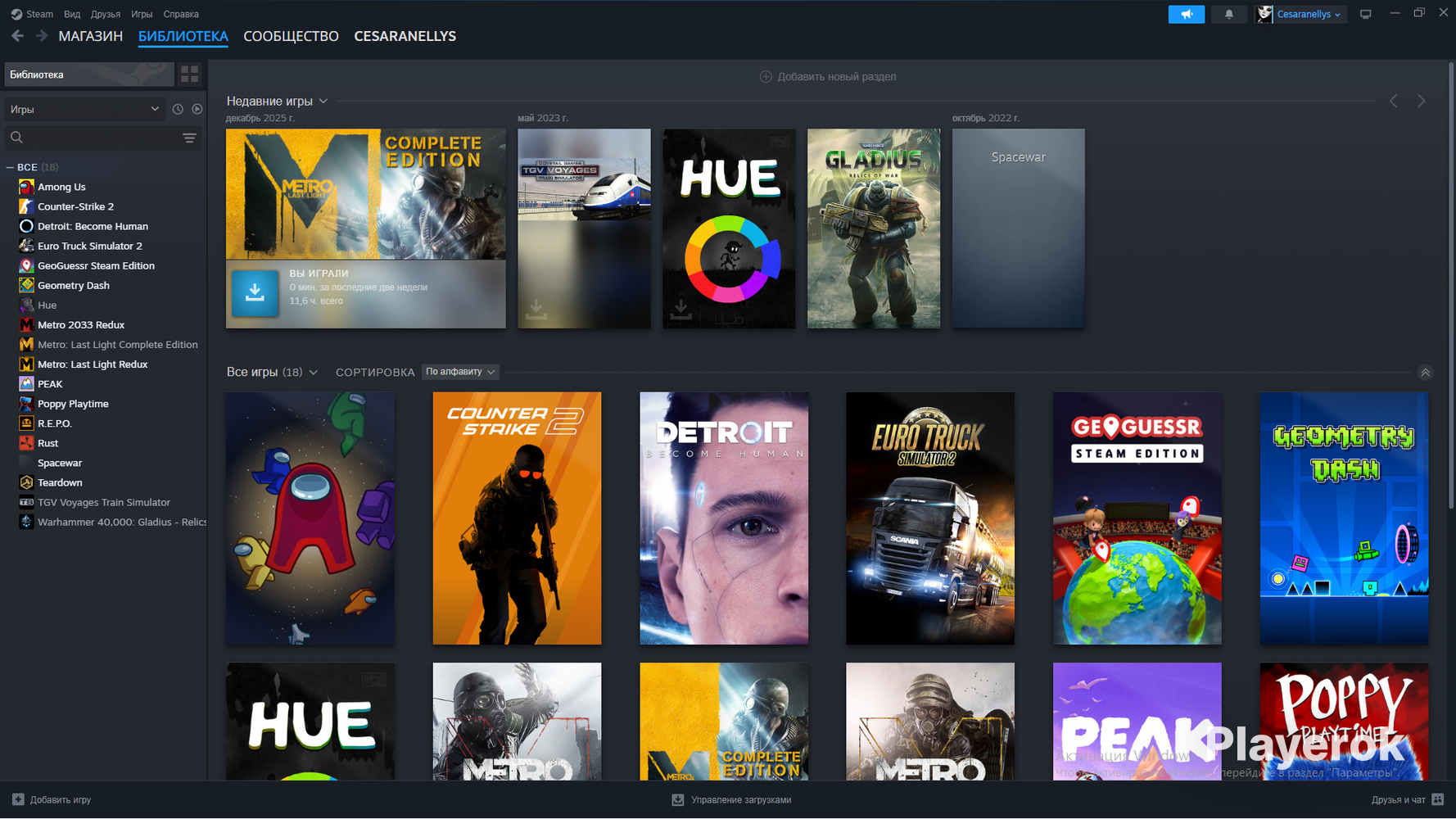
Task: Click the back navigation arrow
Action: [17, 36]
